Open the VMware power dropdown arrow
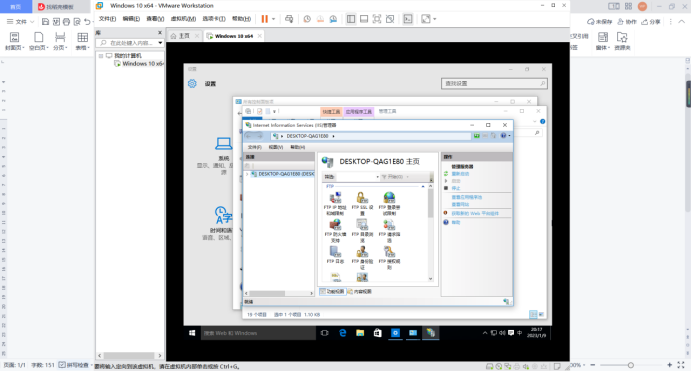692x371 pixels. pos(274,19)
